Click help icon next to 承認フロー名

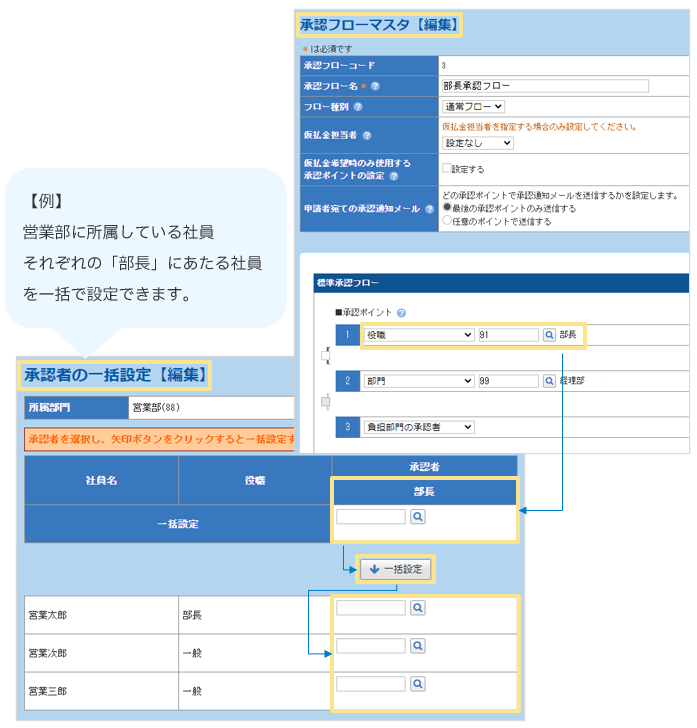[375, 86]
